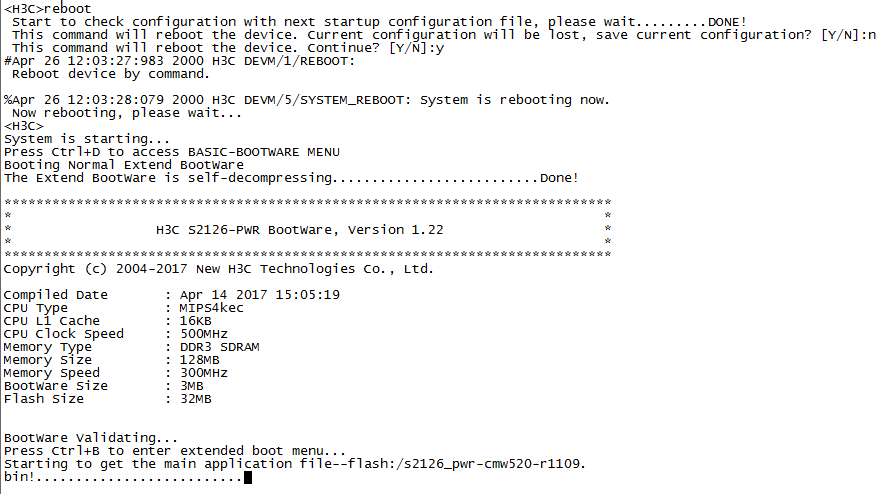The width and height of the screenshot is (893, 494).
Task: Click the "DEVM/1/REBOOT" log message
Action: 300,60
